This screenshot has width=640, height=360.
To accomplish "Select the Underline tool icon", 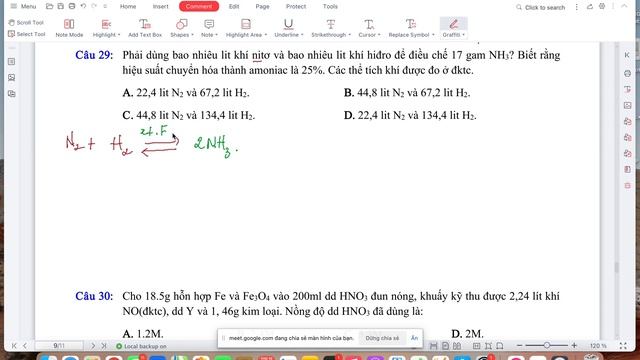I will pyautogui.click(x=289, y=24).
